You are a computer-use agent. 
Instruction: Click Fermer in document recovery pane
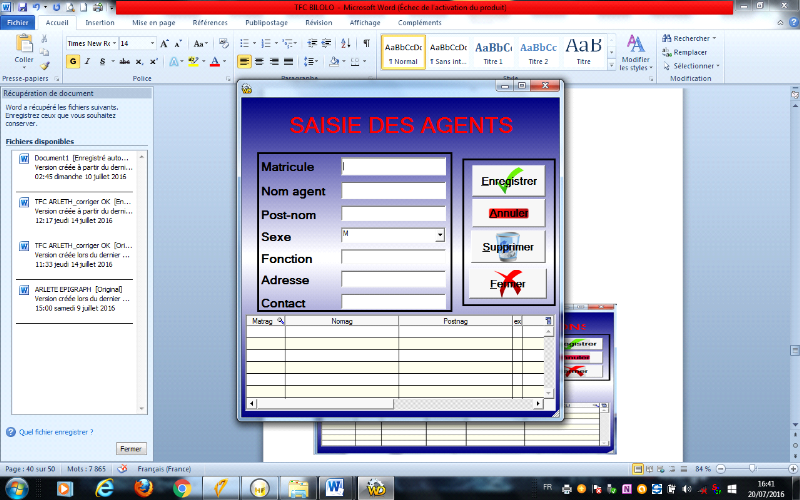pos(131,449)
